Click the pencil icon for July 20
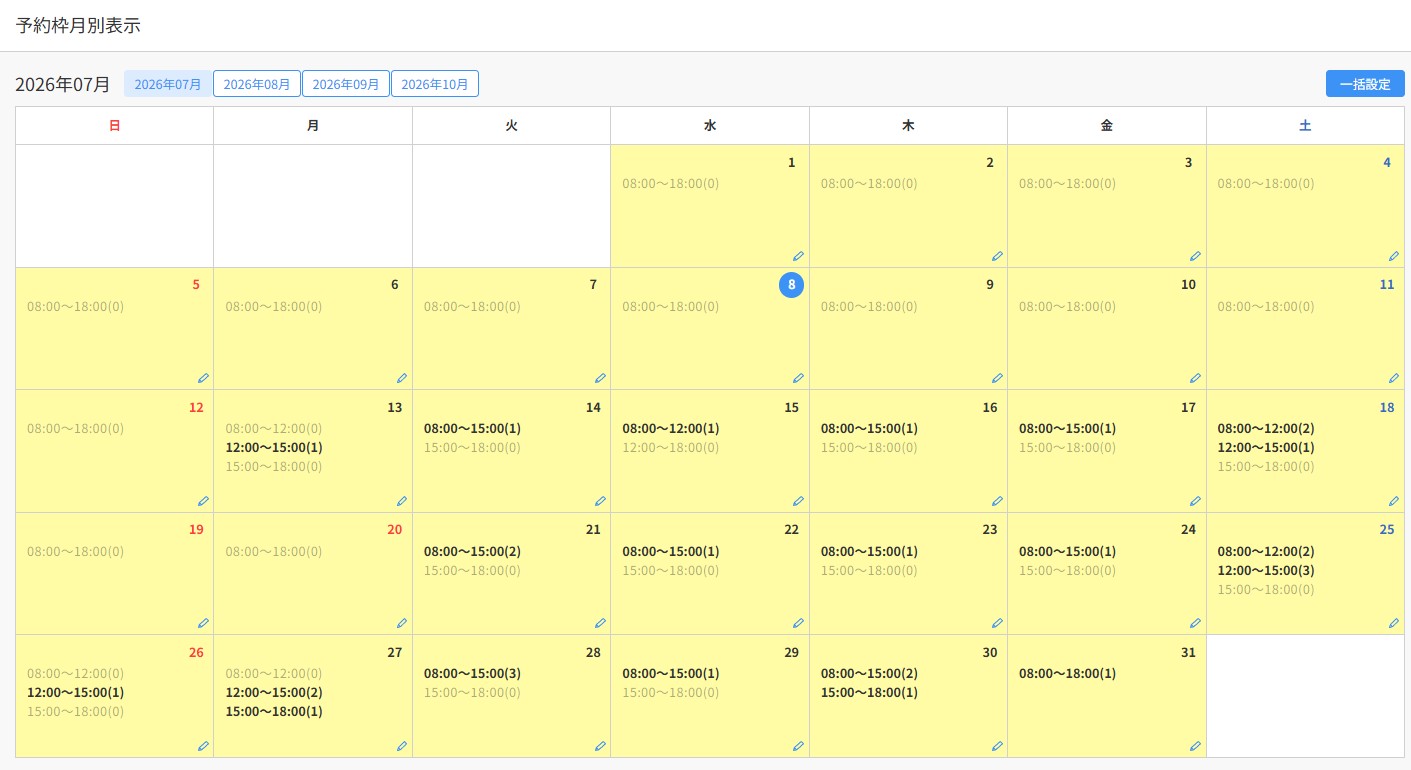 (x=402, y=623)
